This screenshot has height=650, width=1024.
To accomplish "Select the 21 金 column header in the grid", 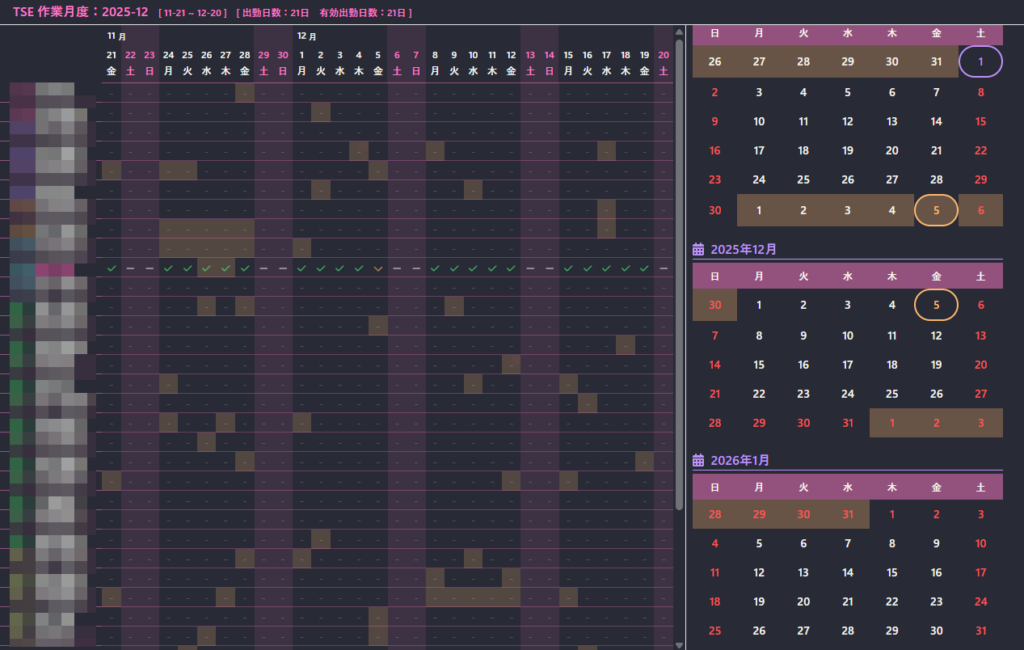I will (111, 63).
